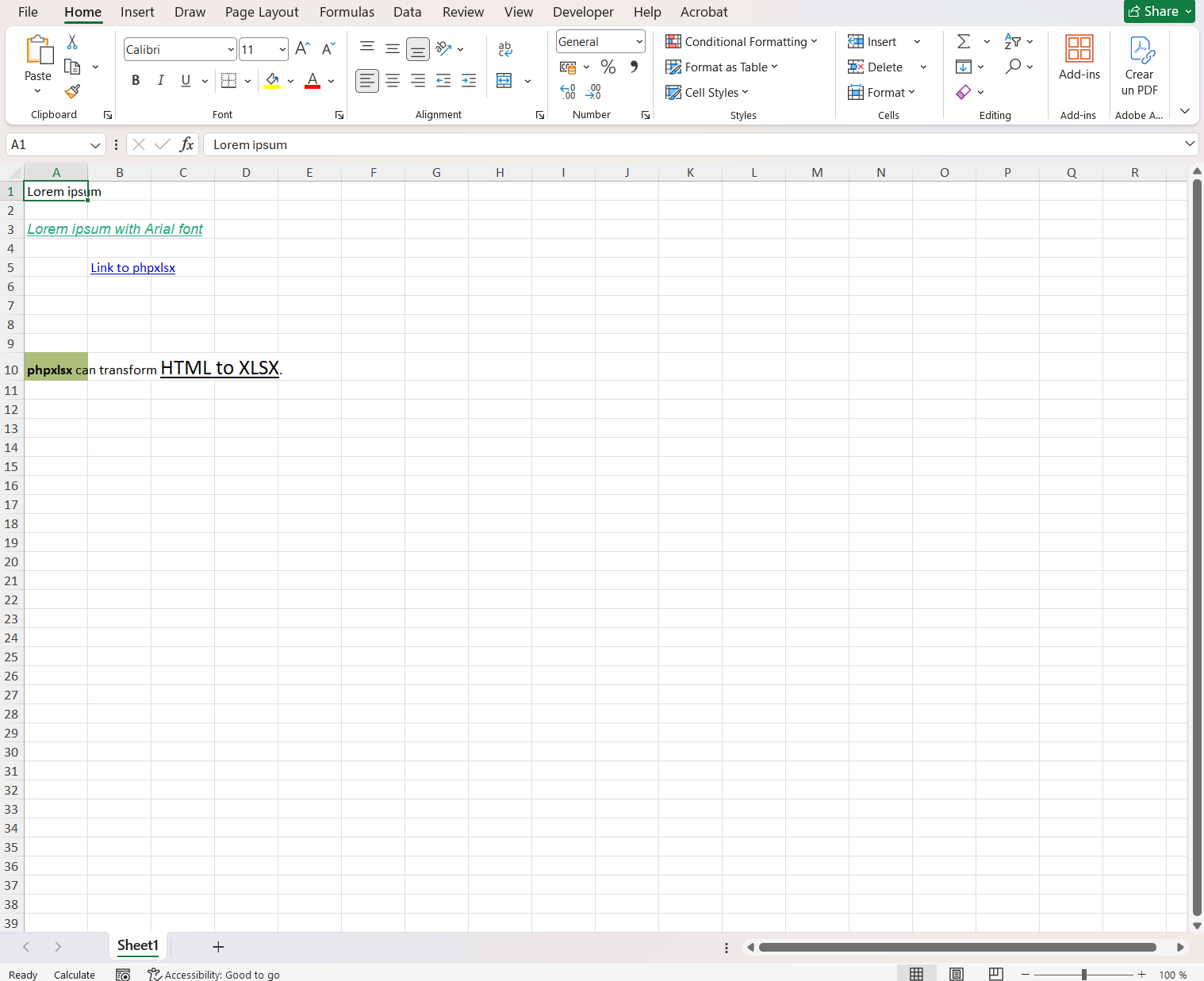Click the AutoSum sigma icon
This screenshot has height=981, width=1204.
(x=964, y=42)
